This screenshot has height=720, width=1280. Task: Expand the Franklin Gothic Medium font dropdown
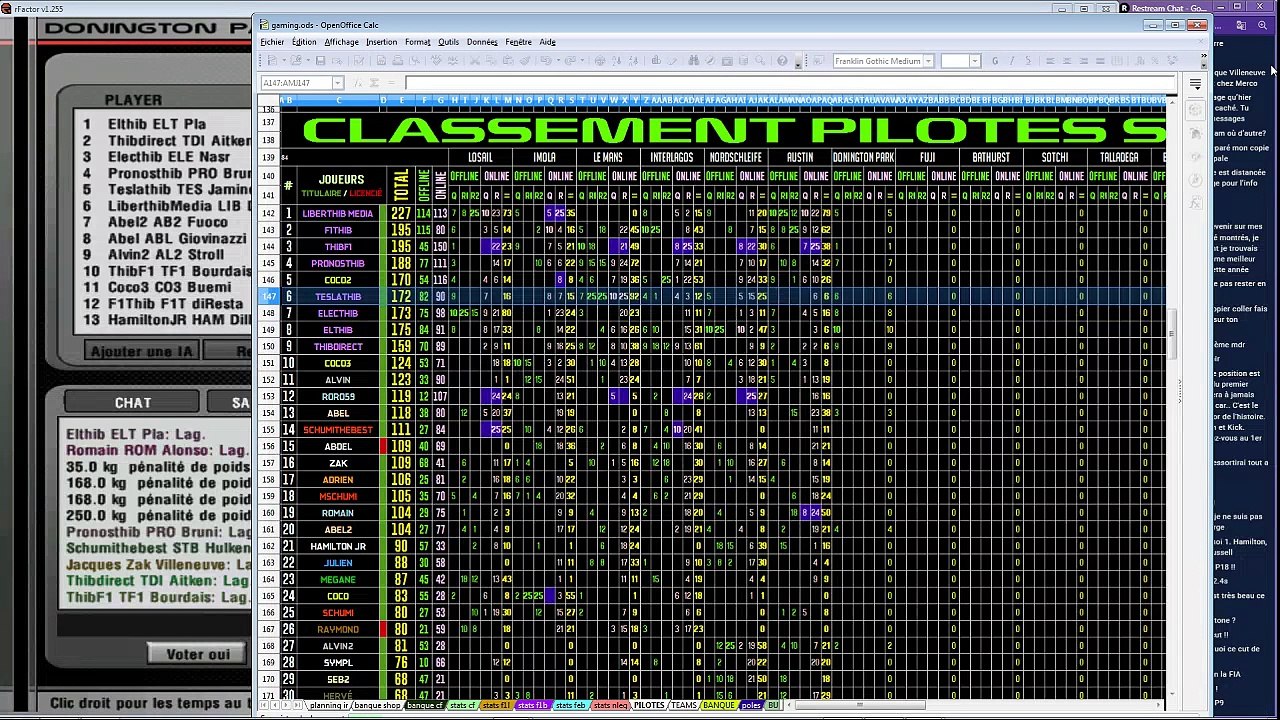(x=928, y=61)
